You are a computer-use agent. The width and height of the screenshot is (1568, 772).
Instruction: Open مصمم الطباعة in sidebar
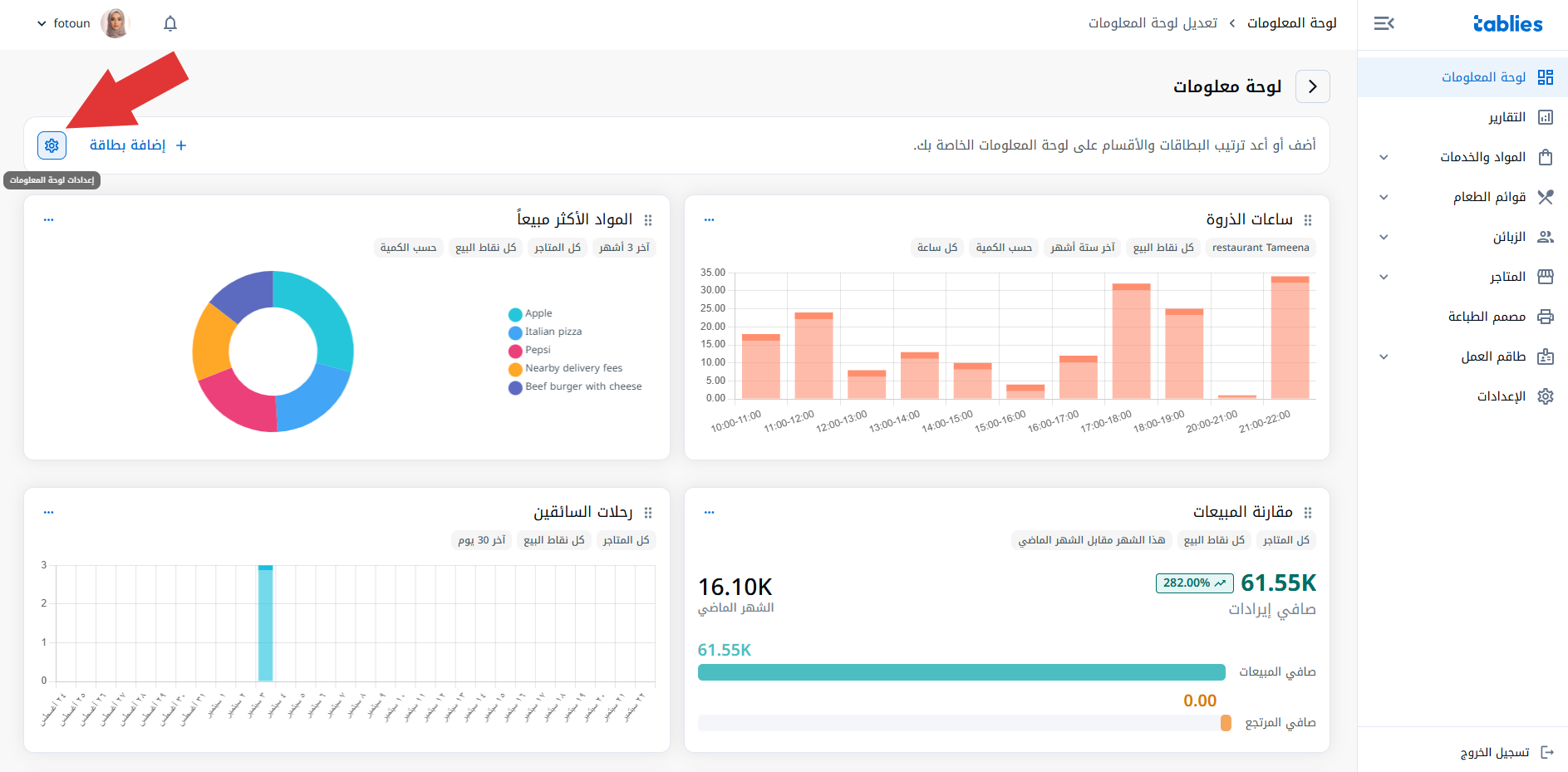(1462, 317)
